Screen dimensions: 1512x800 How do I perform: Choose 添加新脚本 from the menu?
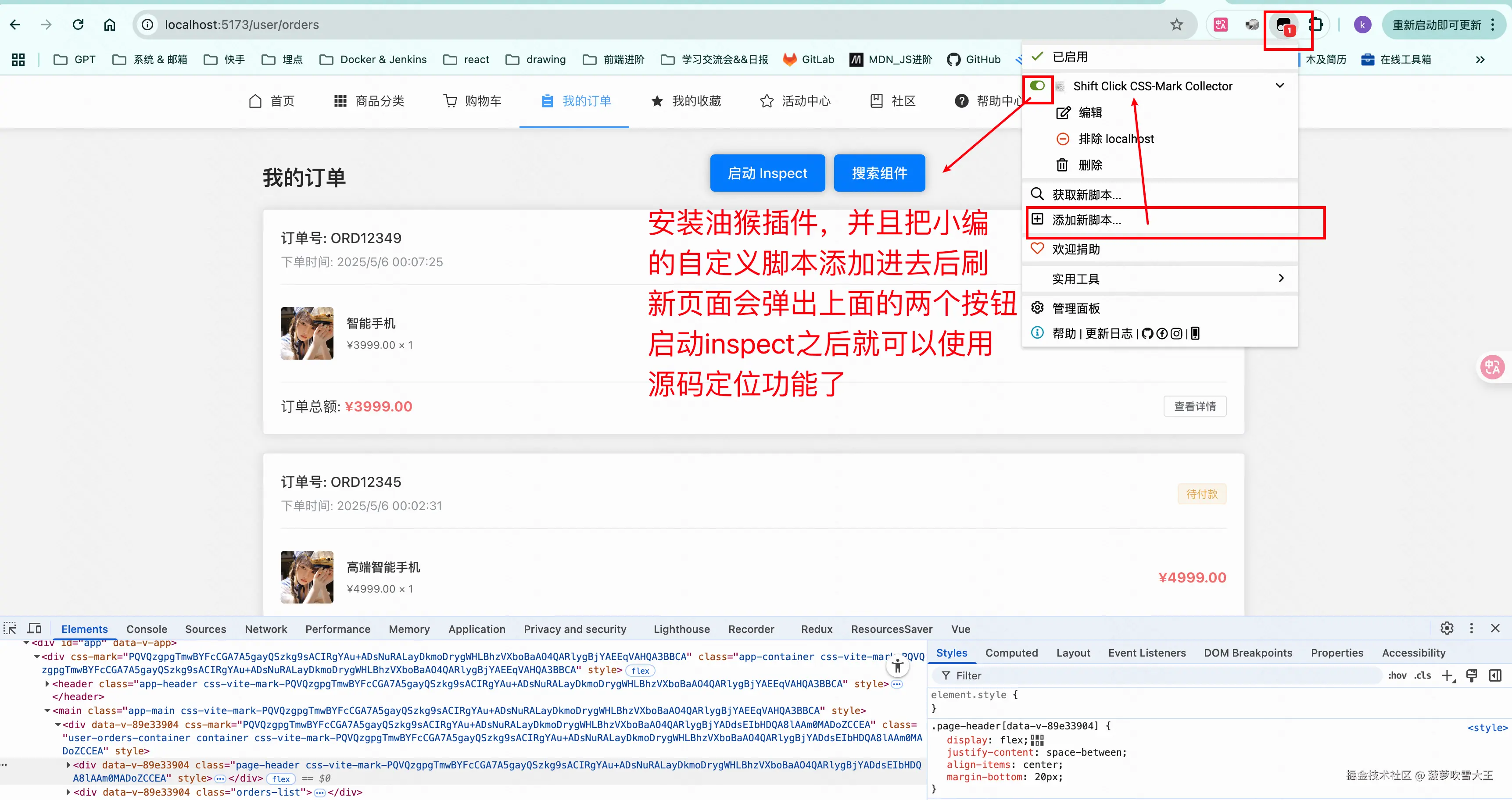tap(1086, 220)
